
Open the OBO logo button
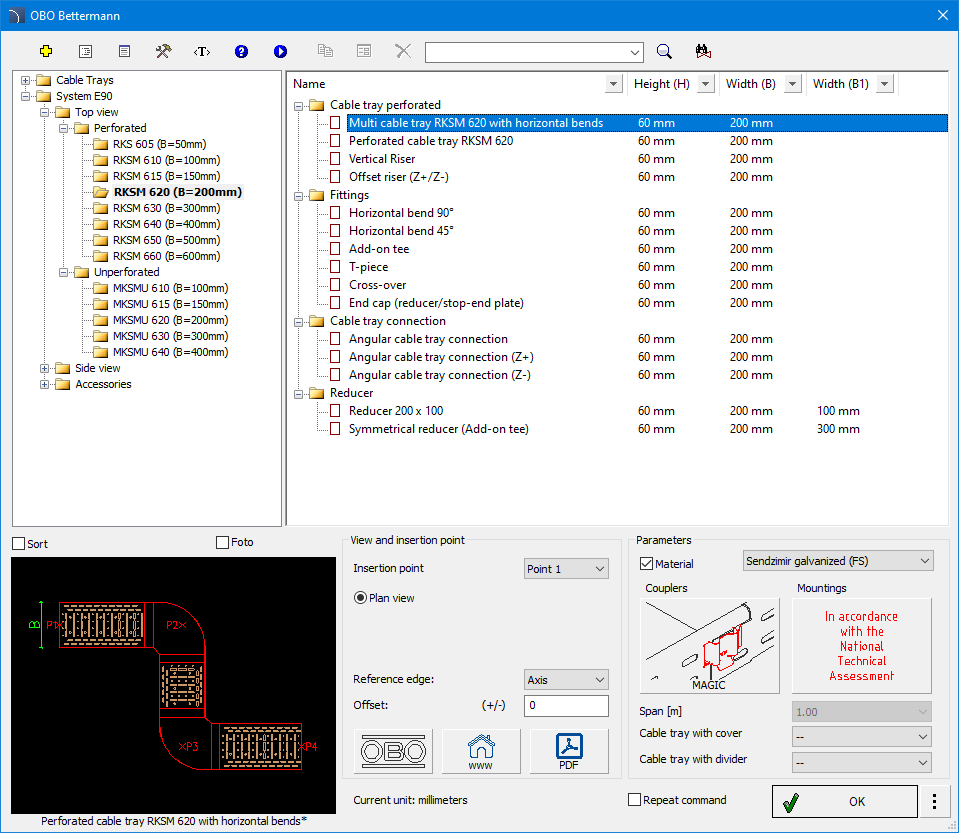(x=393, y=751)
